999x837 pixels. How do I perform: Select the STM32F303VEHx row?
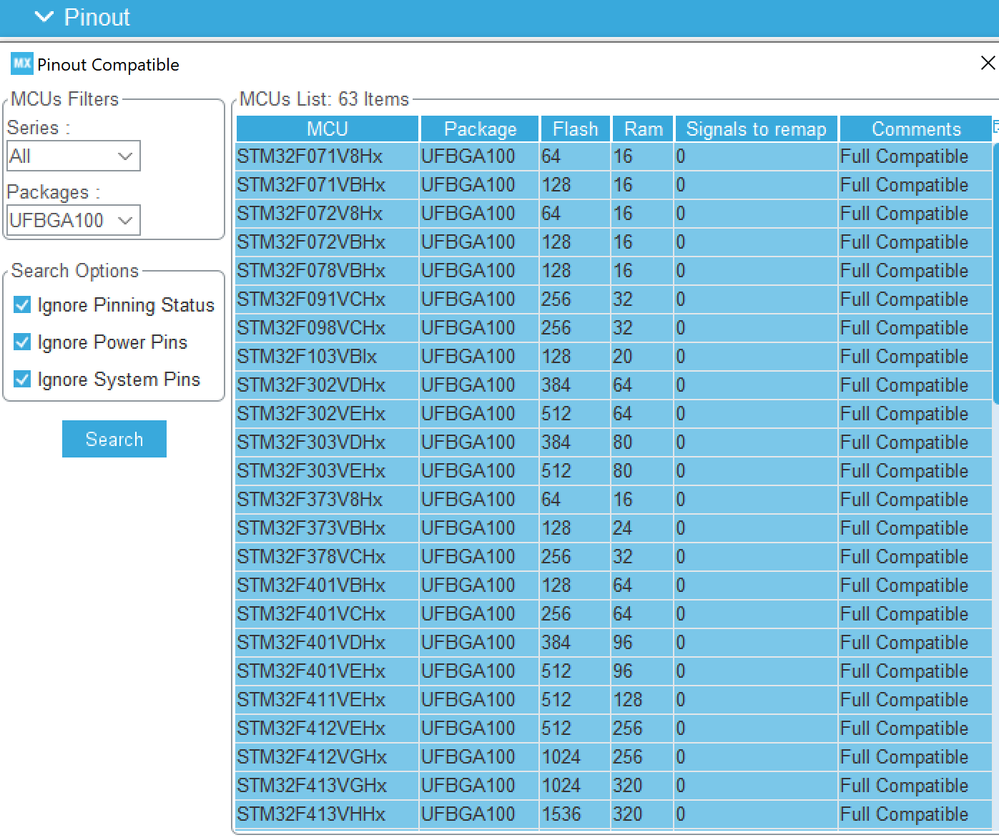(614, 471)
